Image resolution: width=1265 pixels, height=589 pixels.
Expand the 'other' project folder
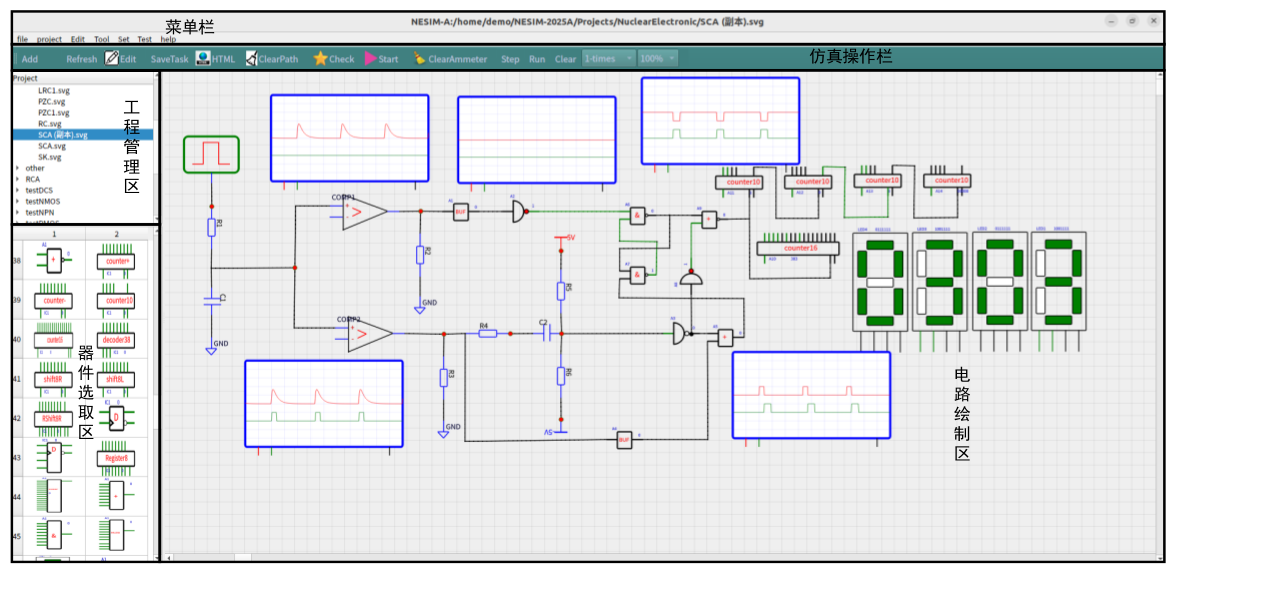tap(18, 168)
